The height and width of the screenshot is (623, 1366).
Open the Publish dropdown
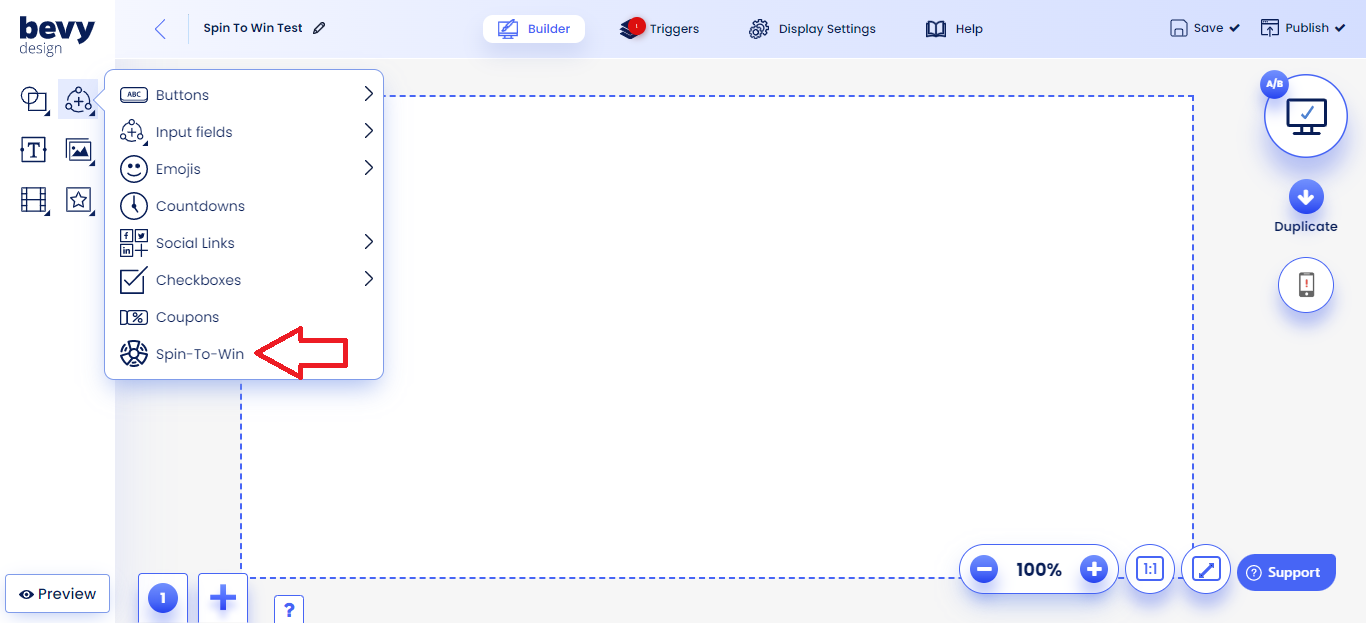(1303, 27)
